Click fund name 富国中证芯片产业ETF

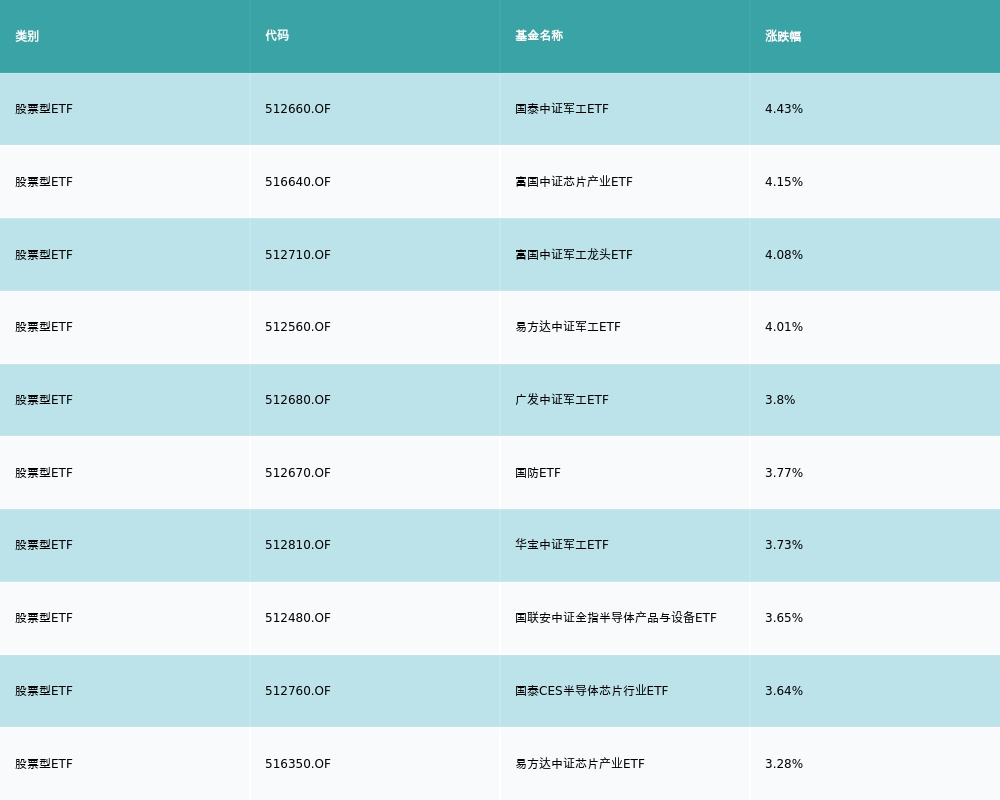(574, 182)
